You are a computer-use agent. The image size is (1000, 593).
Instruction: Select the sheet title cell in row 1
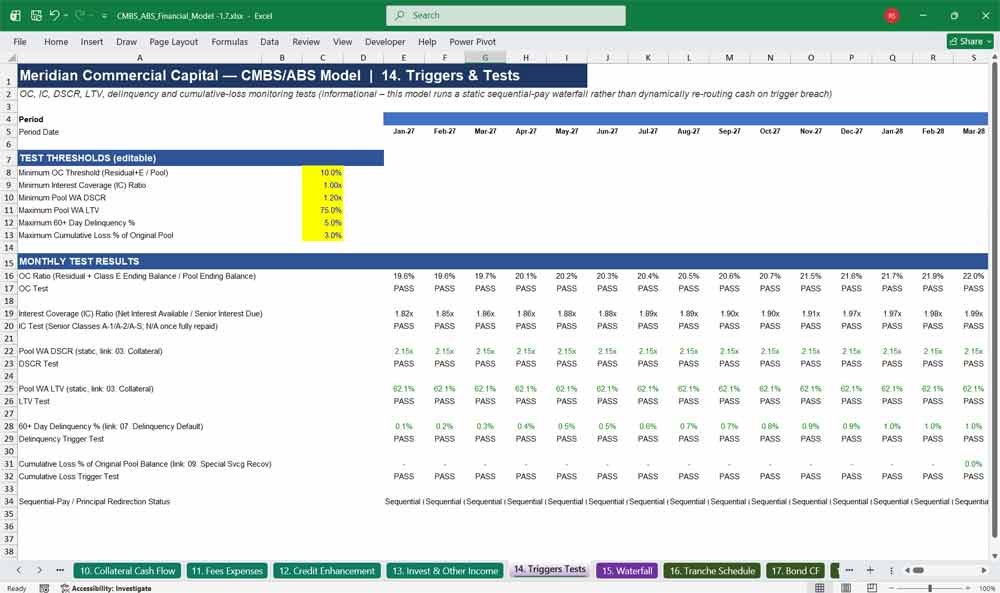[302, 75]
